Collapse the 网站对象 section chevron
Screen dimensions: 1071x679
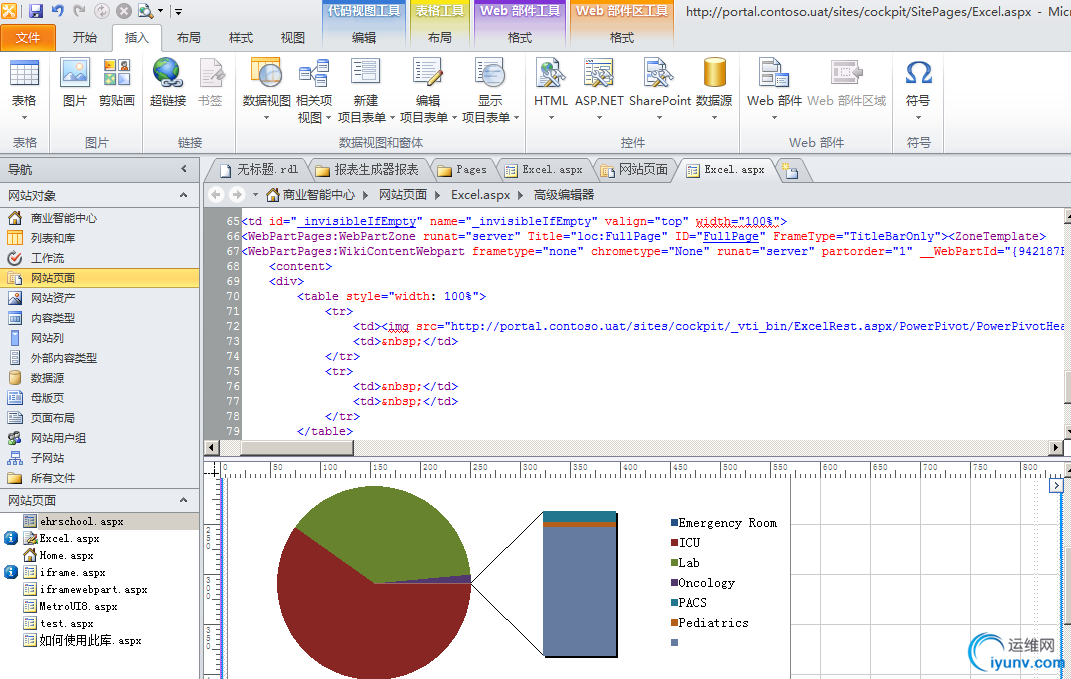coord(184,195)
